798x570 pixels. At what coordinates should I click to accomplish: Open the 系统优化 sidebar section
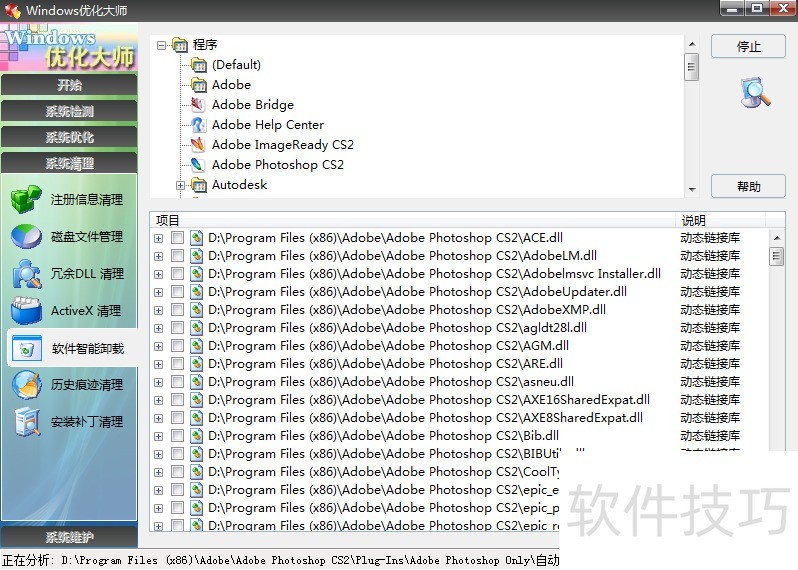click(69, 137)
